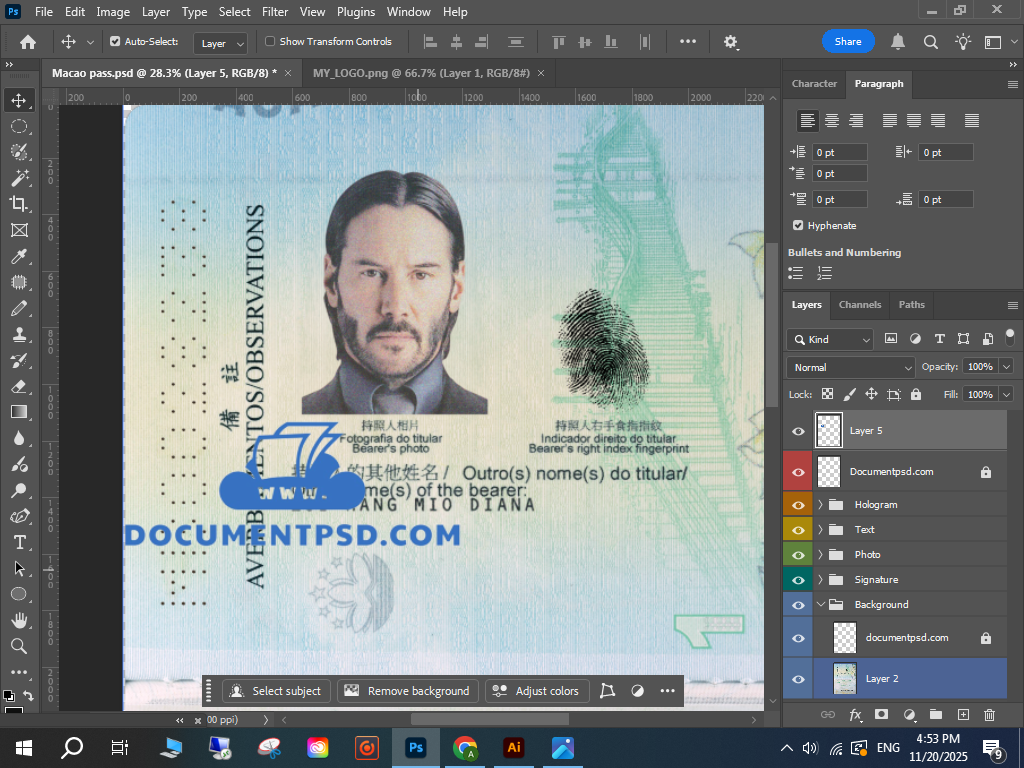Switch to the Channels tab

pyautogui.click(x=860, y=305)
